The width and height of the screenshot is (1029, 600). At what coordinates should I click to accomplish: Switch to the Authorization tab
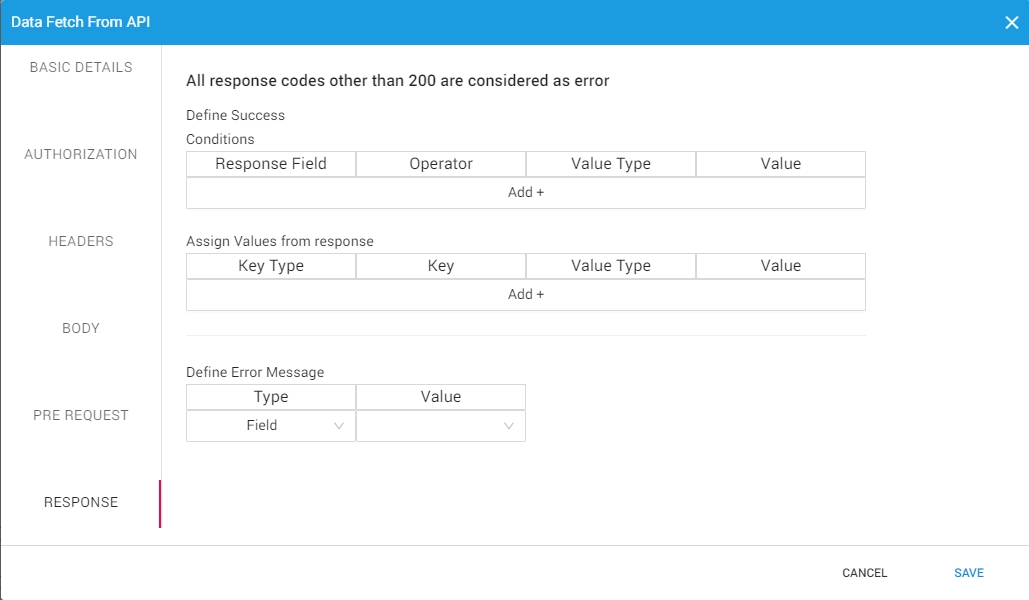tap(81, 154)
